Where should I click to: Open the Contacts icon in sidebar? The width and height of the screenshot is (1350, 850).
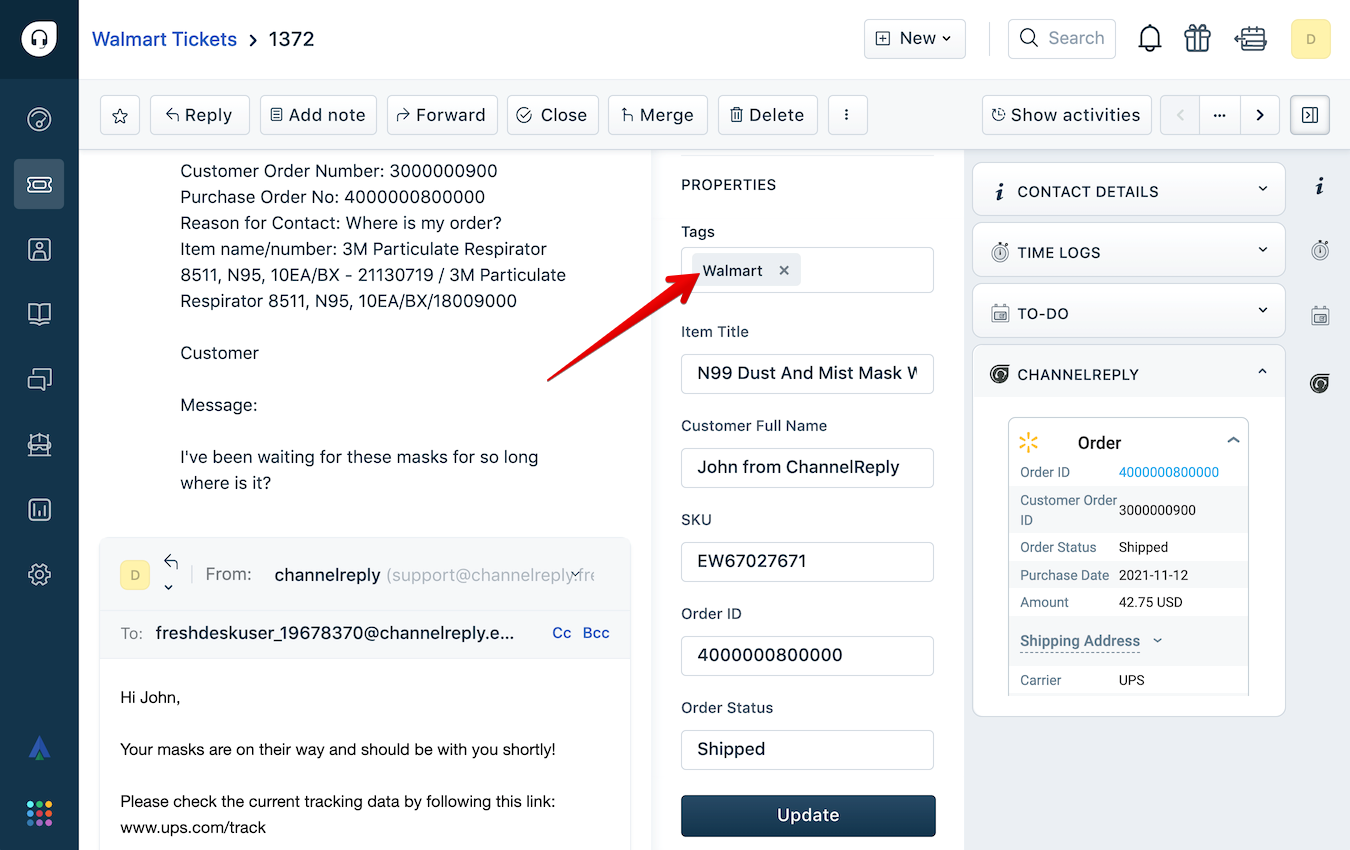39,249
